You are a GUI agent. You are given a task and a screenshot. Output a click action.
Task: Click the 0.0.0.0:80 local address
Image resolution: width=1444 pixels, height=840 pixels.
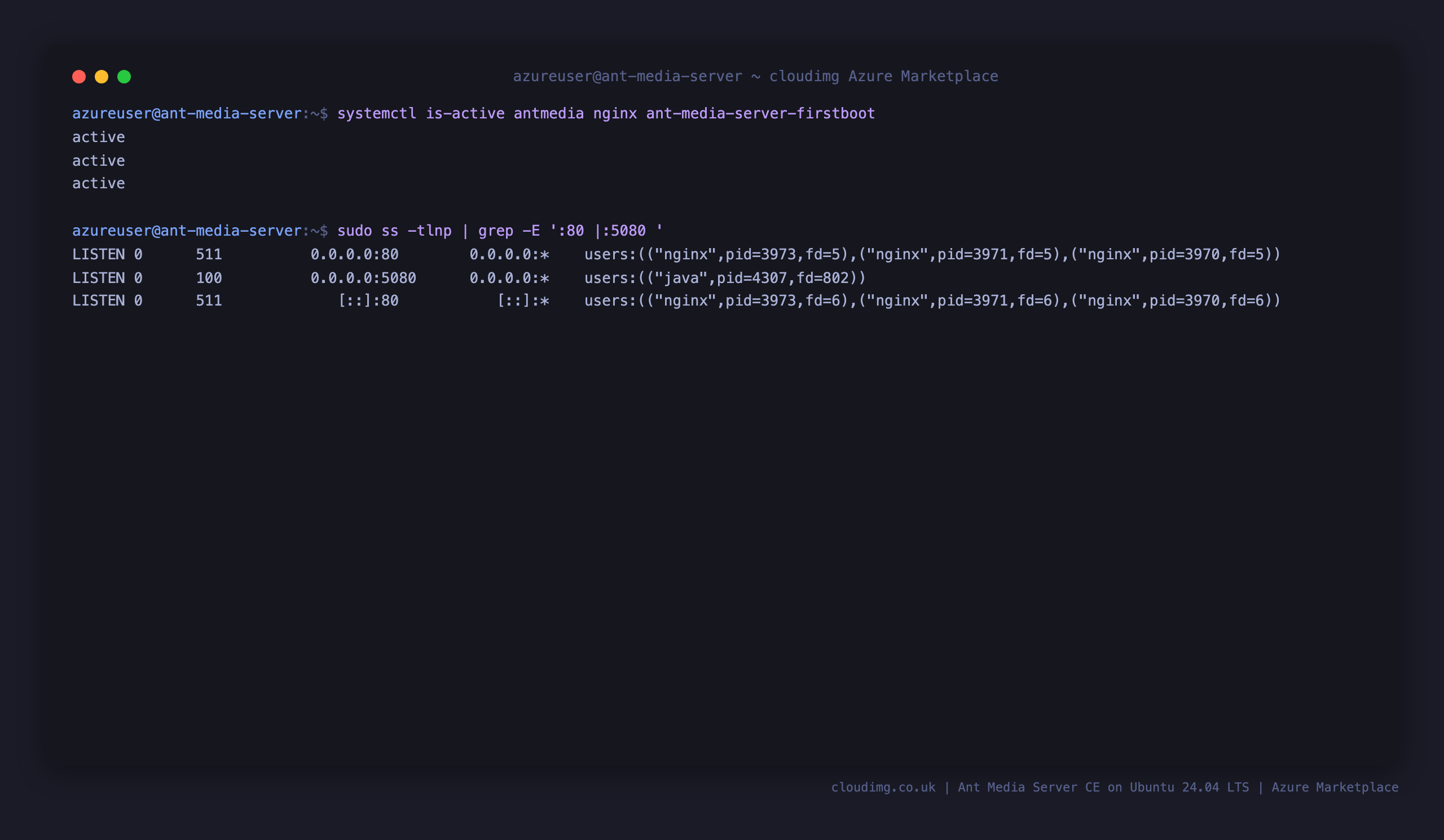point(354,254)
